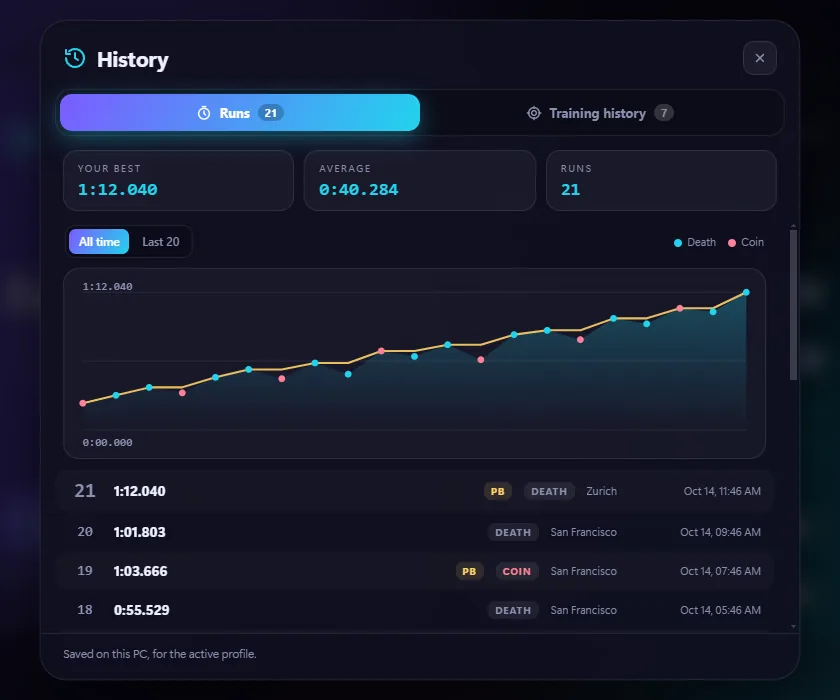This screenshot has width=840, height=700.
Task: Click San Francisco on run 18 row
Action: point(583,610)
